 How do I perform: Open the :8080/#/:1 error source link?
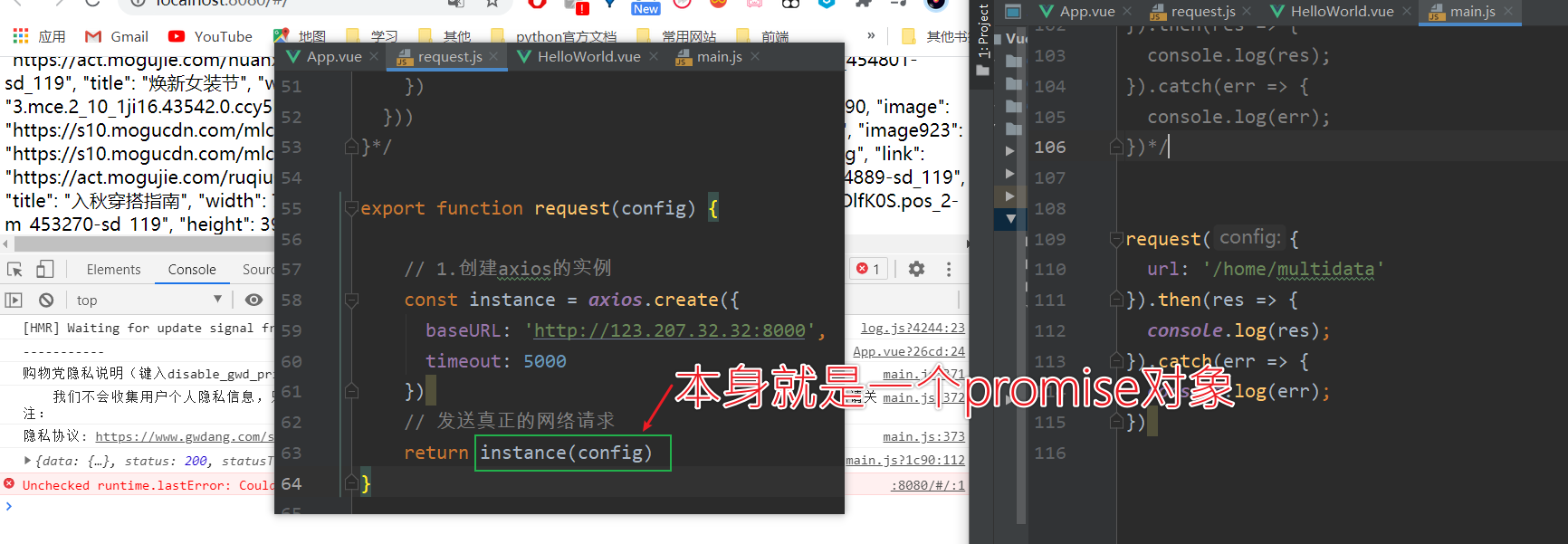click(928, 485)
